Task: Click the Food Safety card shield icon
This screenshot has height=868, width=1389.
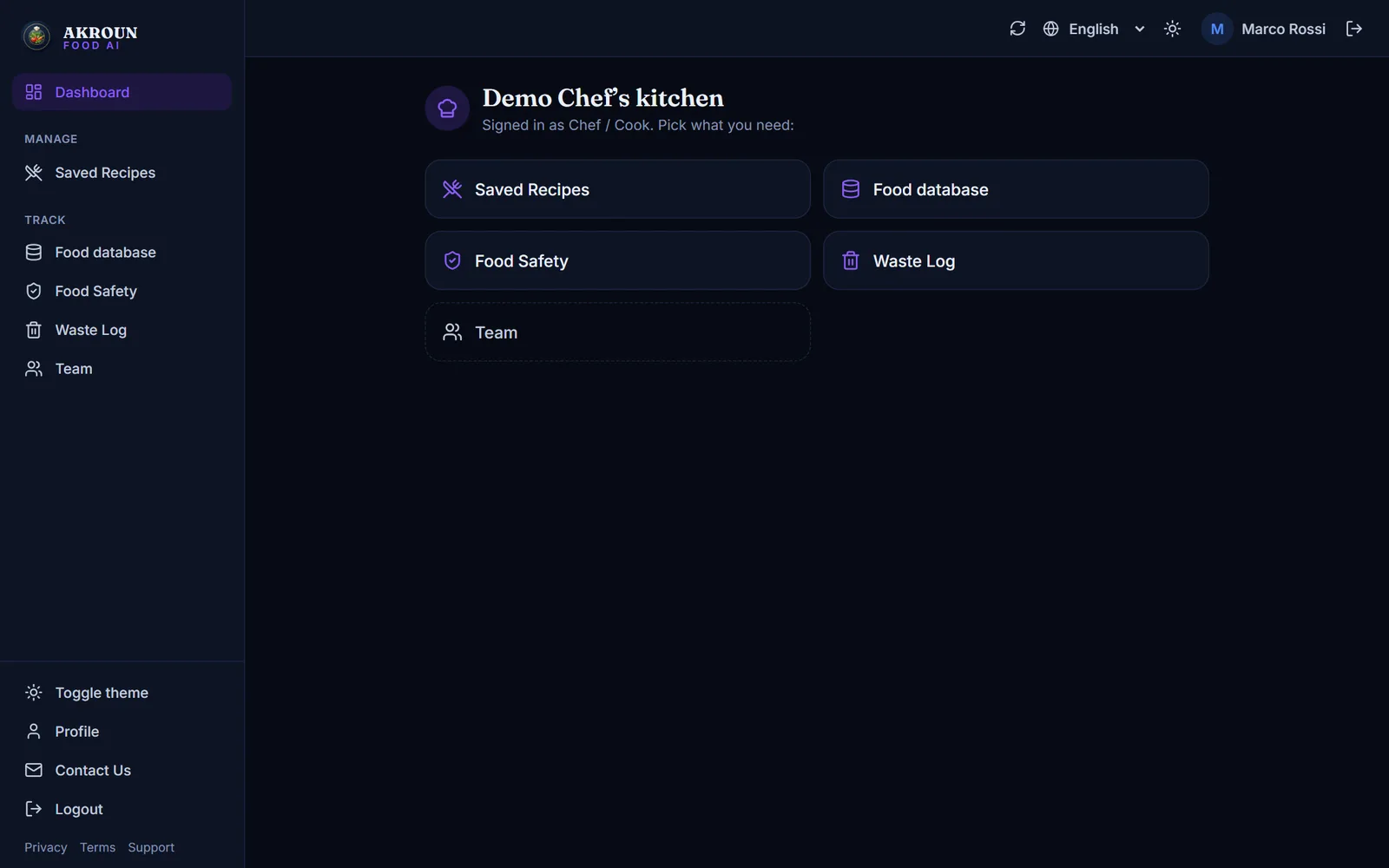Action: point(452,260)
